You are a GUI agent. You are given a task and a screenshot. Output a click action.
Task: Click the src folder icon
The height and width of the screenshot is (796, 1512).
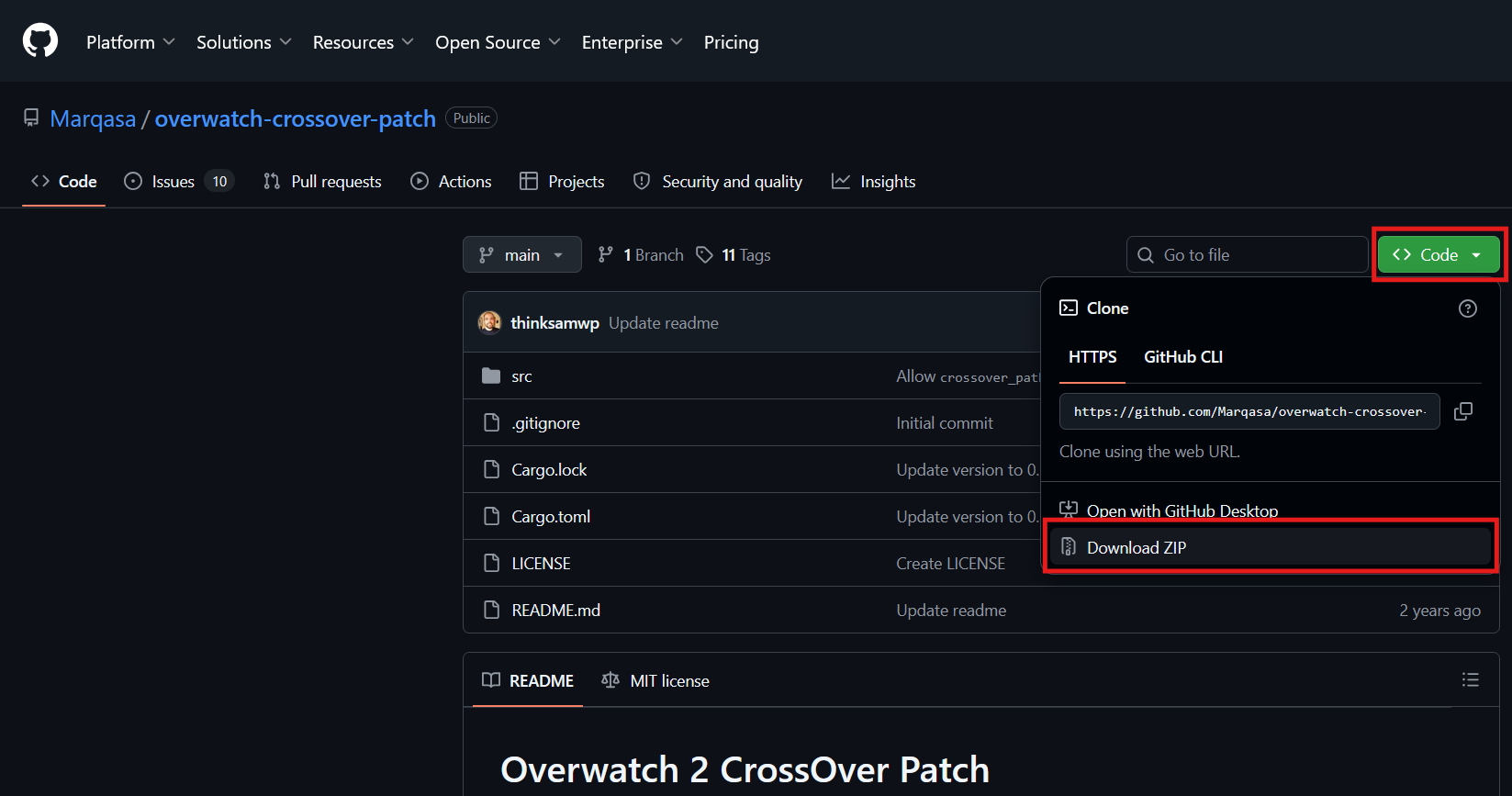coord(491,376)
